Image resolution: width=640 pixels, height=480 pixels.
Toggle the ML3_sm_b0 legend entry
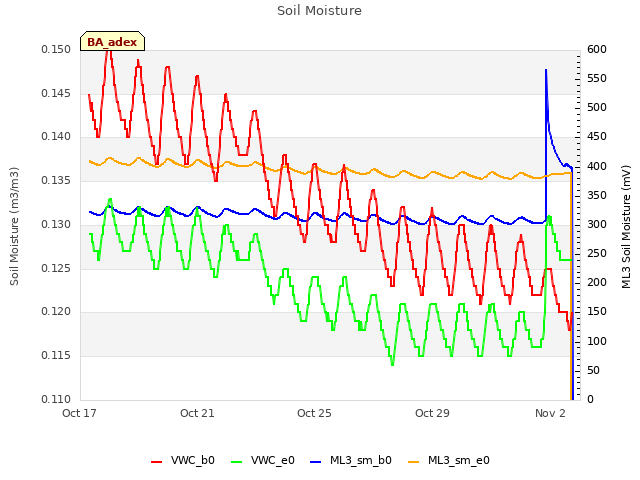click(x=351, y=460)
